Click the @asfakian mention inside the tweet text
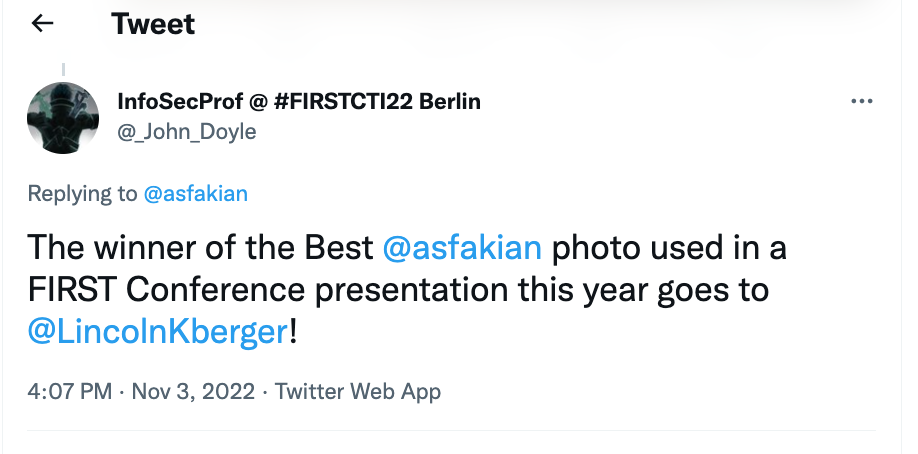Image resolution: width=918 pixels, height=454 pixels. click(x=462, y=247)
